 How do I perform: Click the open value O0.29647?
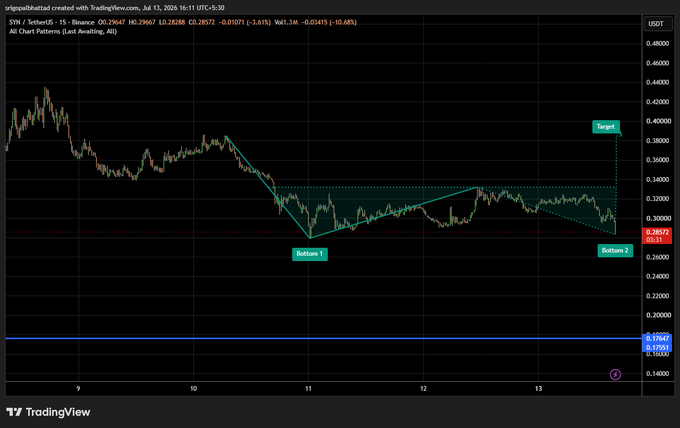click(x=111, y=22)
